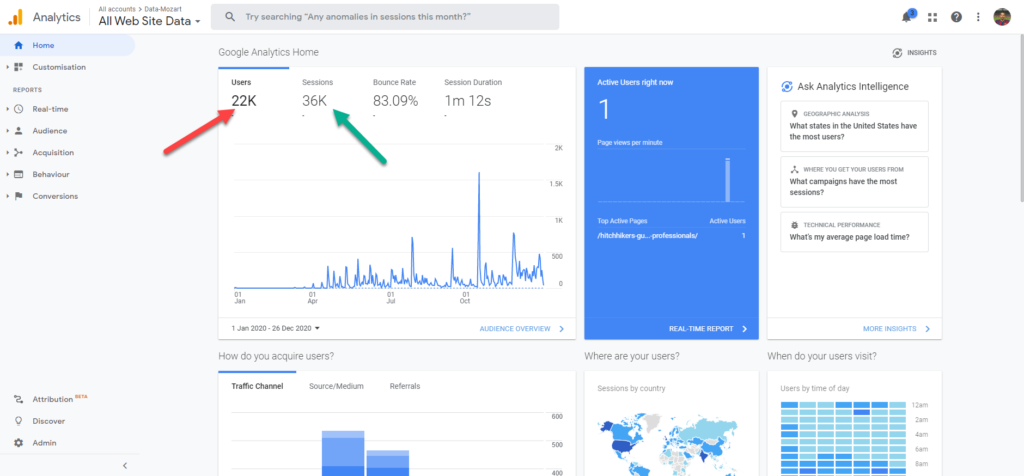This screenshot has height=476, width=1024.
Task: Click the Where You Get Users icon
Action: pos(794,169)
